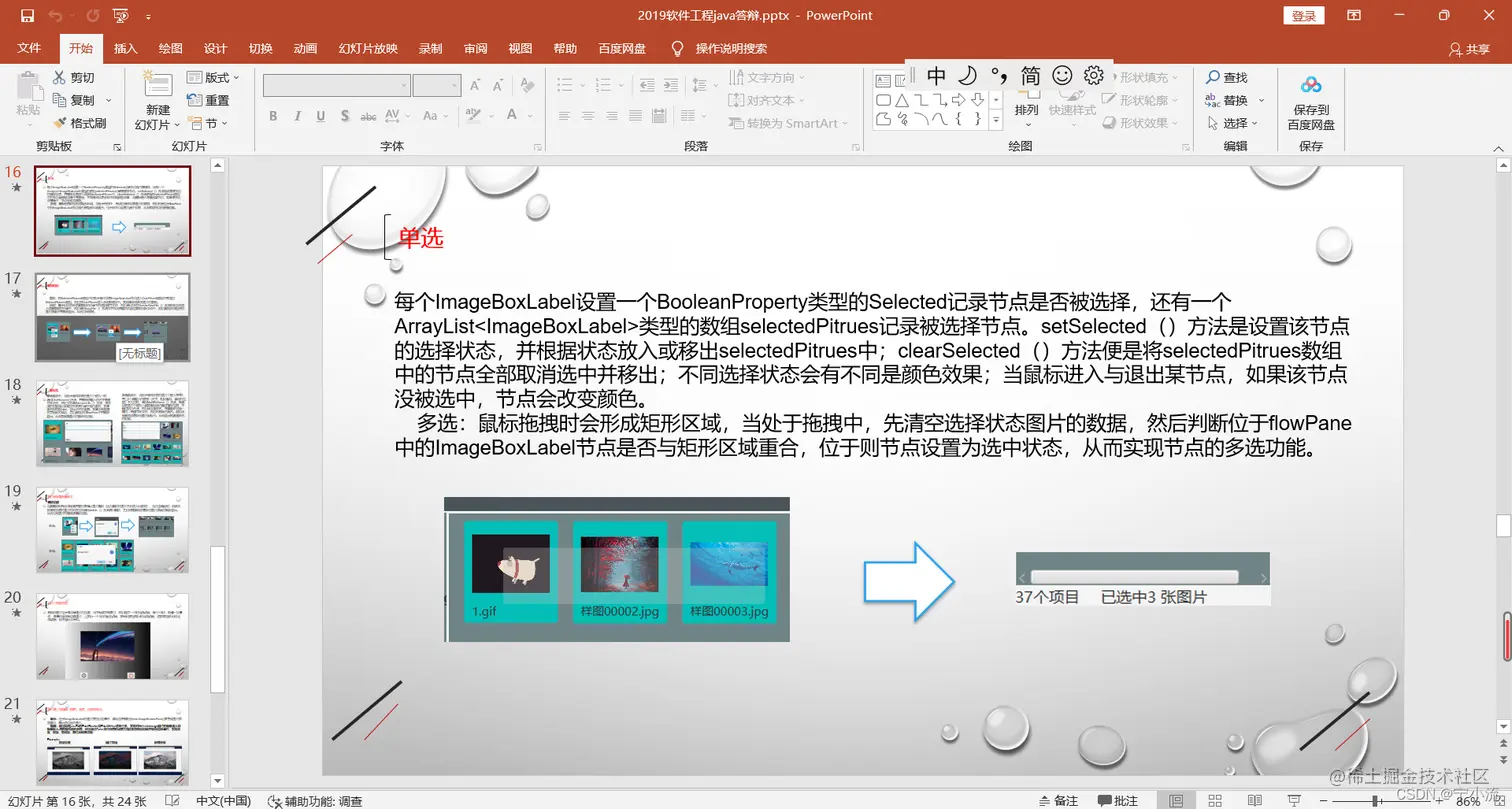
Task: Open the 共享 share button
Action: 1469,48
